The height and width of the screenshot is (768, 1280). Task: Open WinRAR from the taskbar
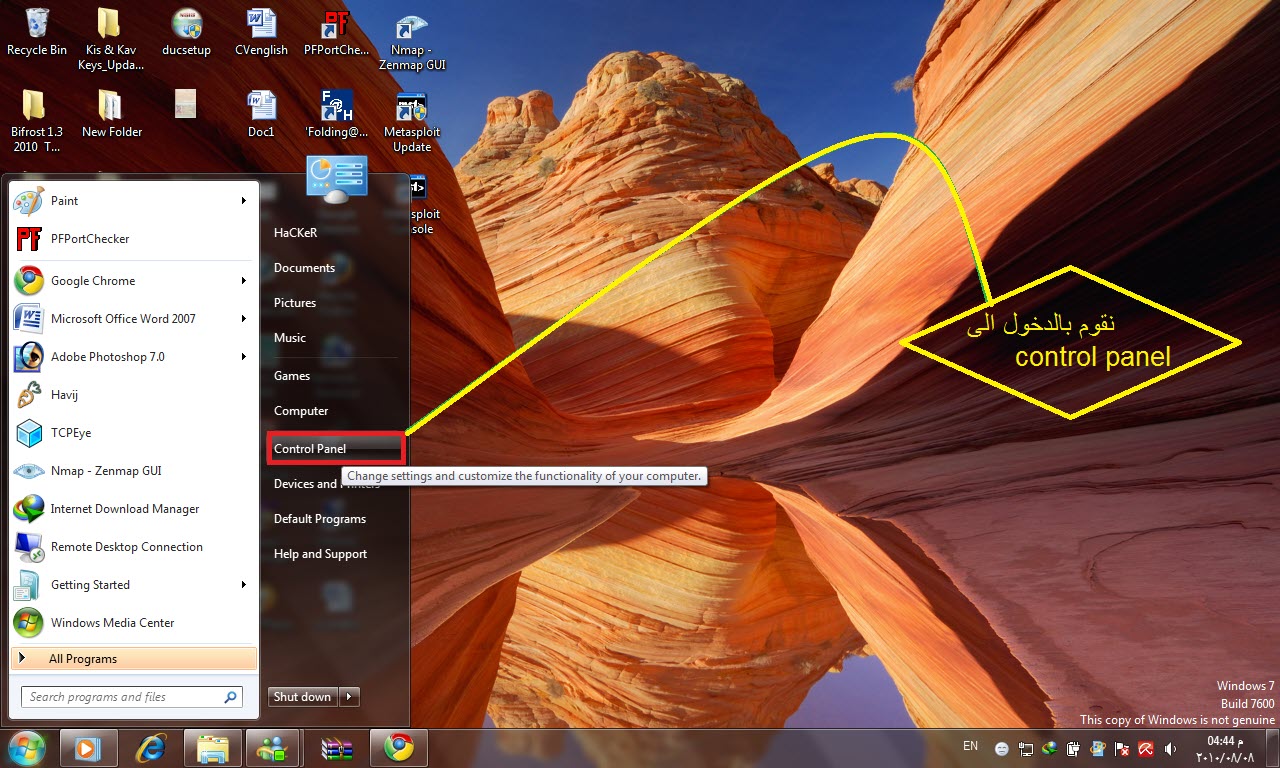(337, 748)
